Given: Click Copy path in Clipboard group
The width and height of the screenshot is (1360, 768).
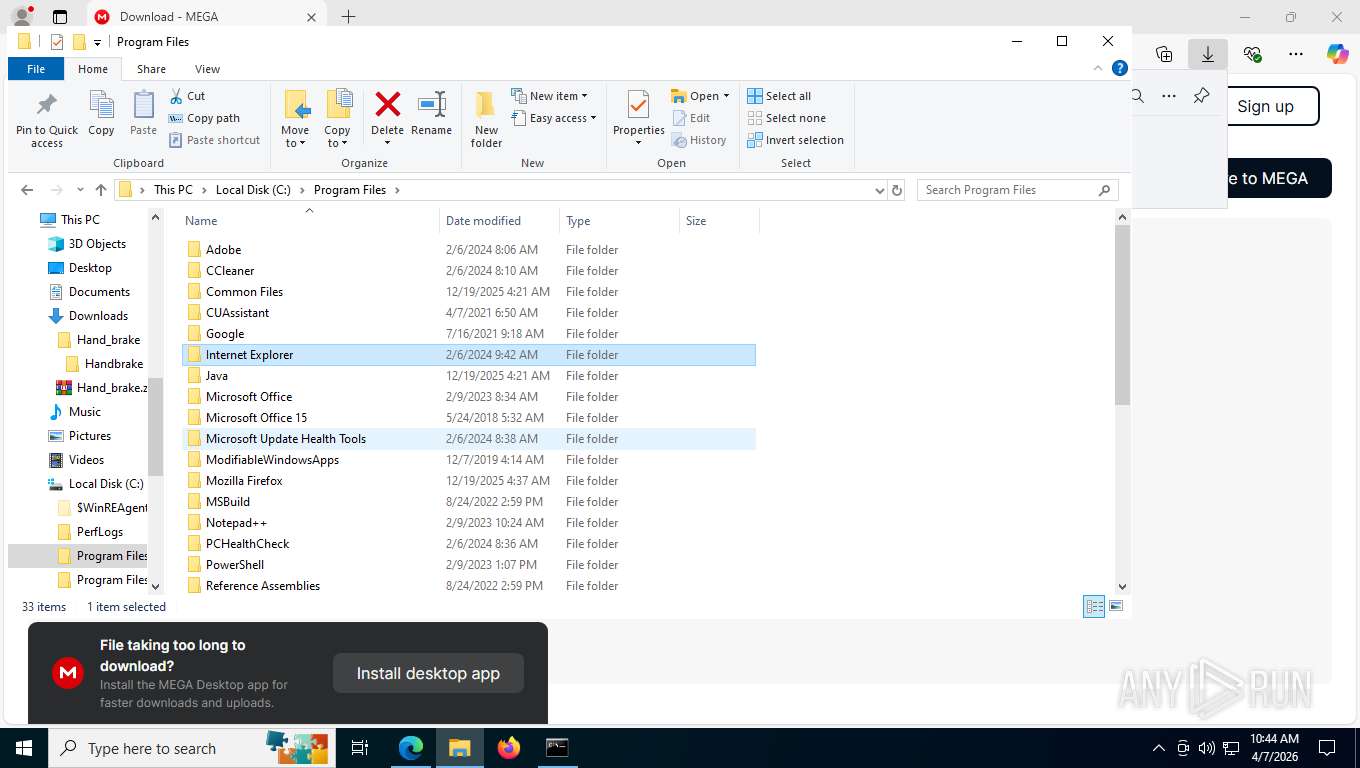Looking at the screenshot, I should (x=204, y=118).
